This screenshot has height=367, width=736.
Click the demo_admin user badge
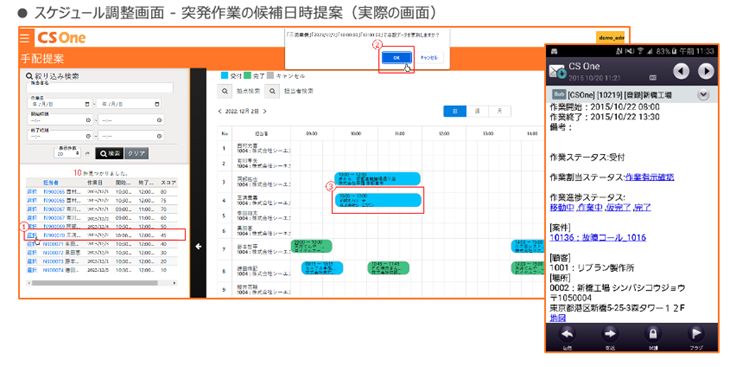click(x=610, y=37)
